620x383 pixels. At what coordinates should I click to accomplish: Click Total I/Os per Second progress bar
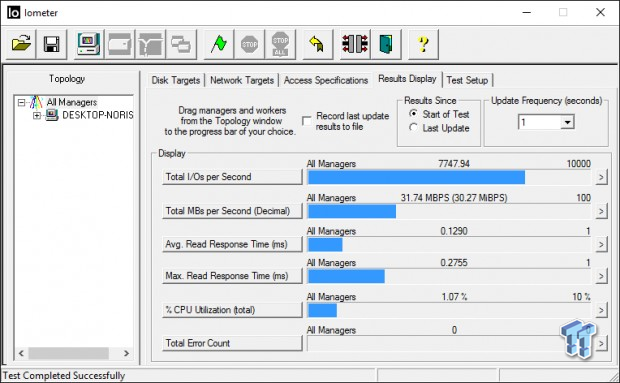(x=449, y=177)
